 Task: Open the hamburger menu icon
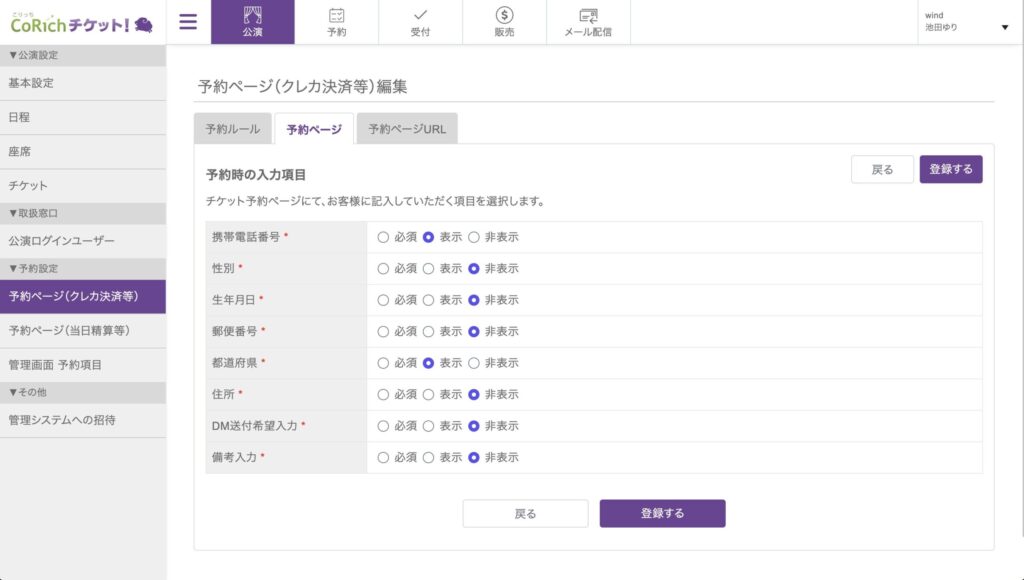click(188, 22)
